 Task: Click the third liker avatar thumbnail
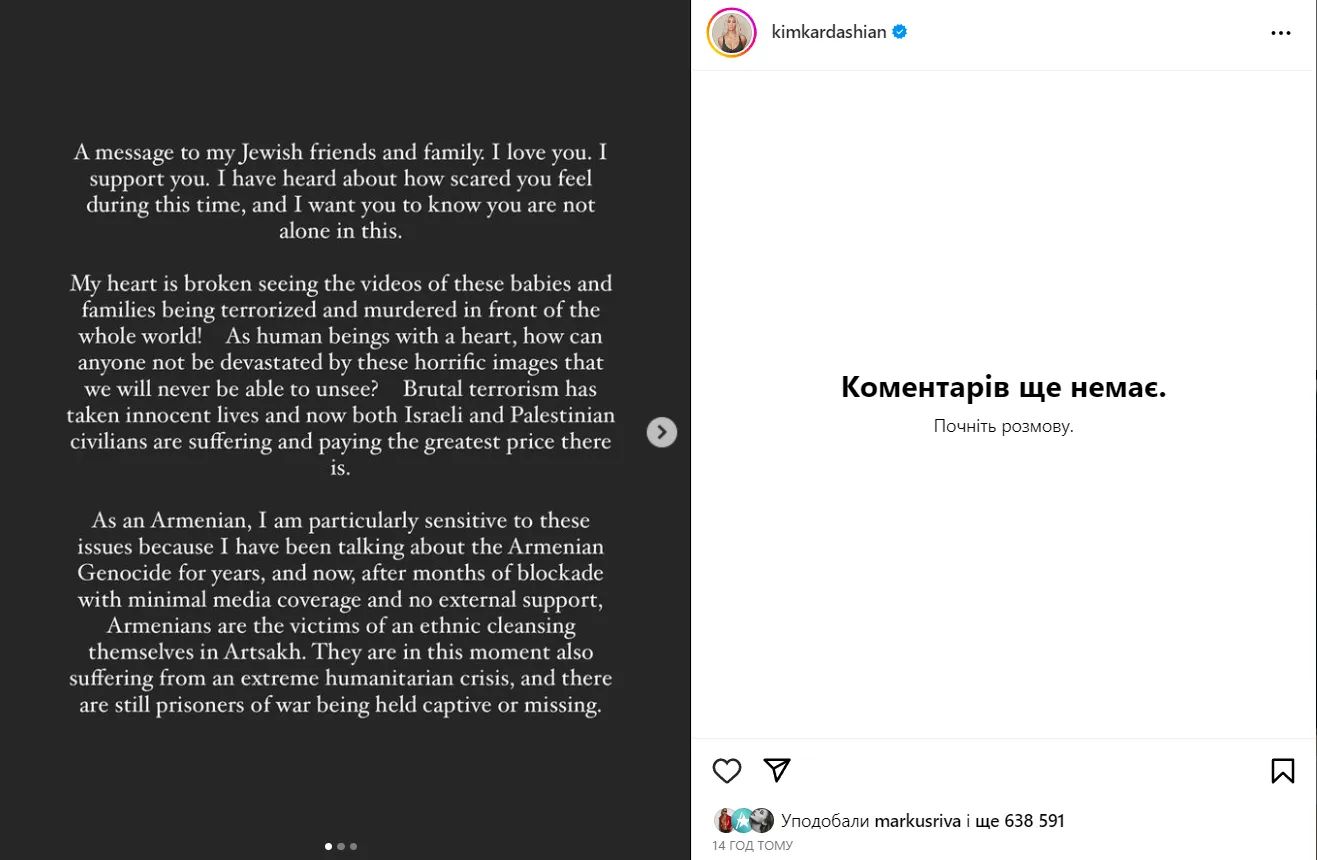coord(762,821)
